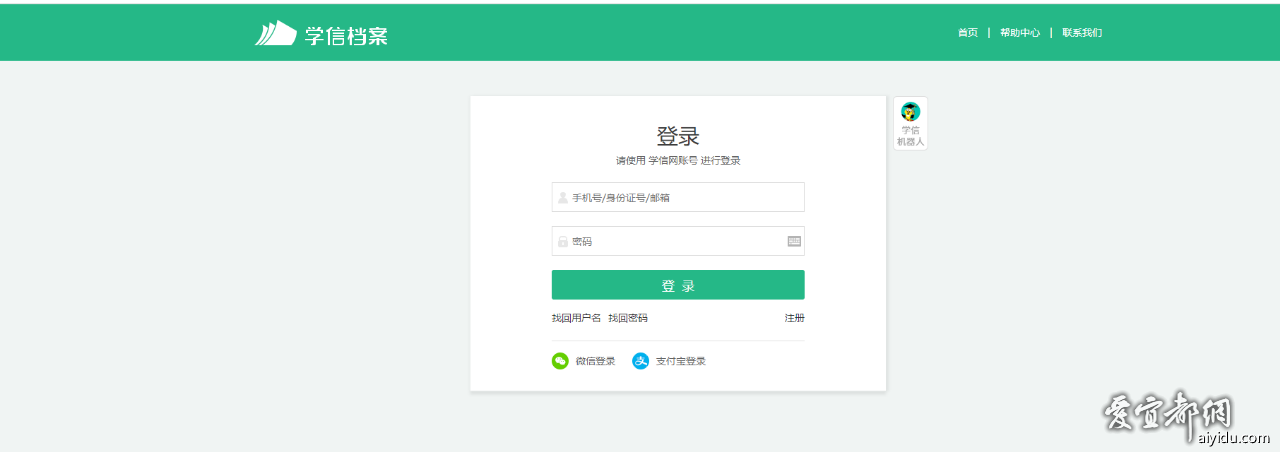Viewport: 1280px width, 452px height.
Task: Open the 注册 registration link
Action: pos(794,318)
